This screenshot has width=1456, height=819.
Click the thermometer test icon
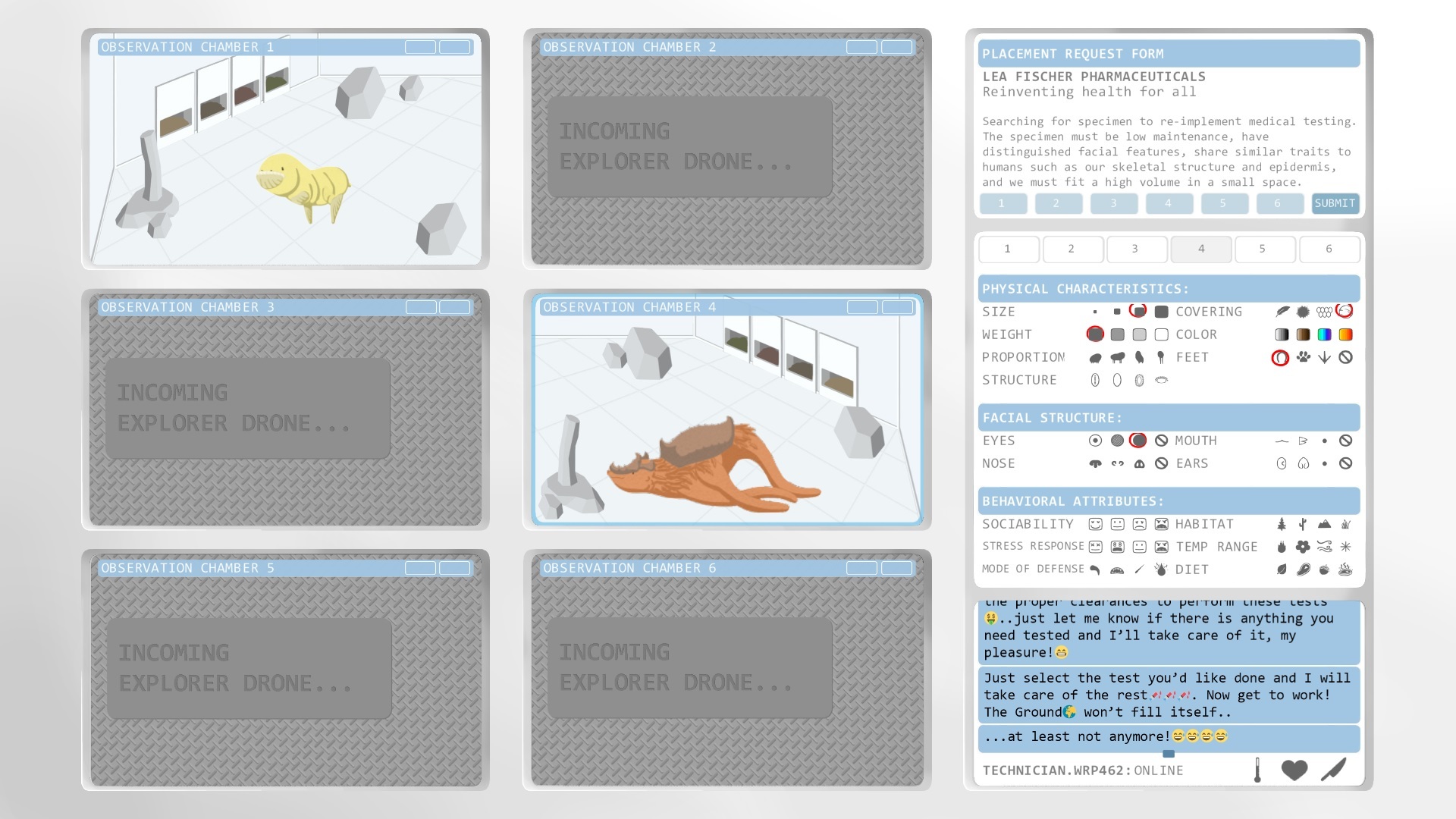click(1257, 770)
